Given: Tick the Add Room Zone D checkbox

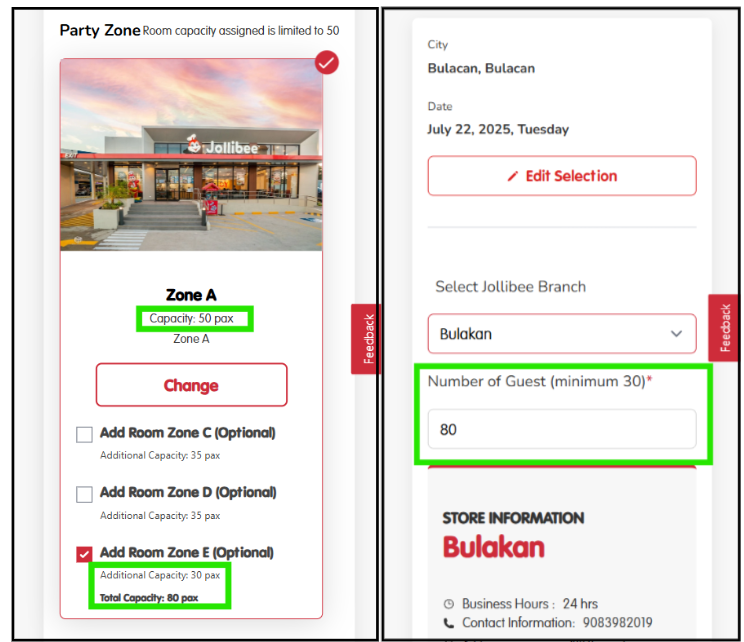Looking at the screenshot, I should pos(85,493).
